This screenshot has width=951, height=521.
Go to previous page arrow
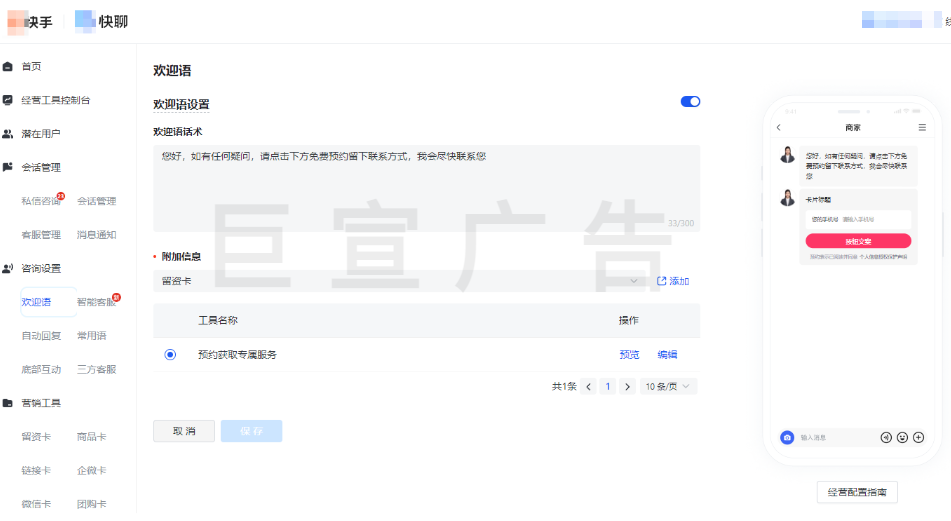588,386
